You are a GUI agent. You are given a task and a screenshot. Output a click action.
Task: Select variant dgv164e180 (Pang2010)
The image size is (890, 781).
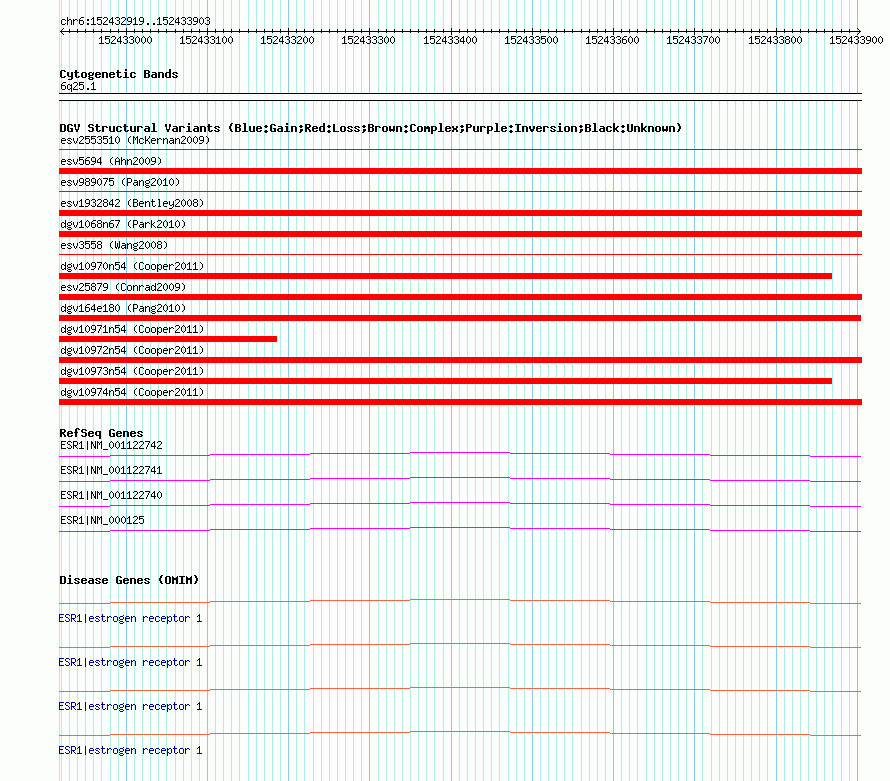[x=123, y=308]
